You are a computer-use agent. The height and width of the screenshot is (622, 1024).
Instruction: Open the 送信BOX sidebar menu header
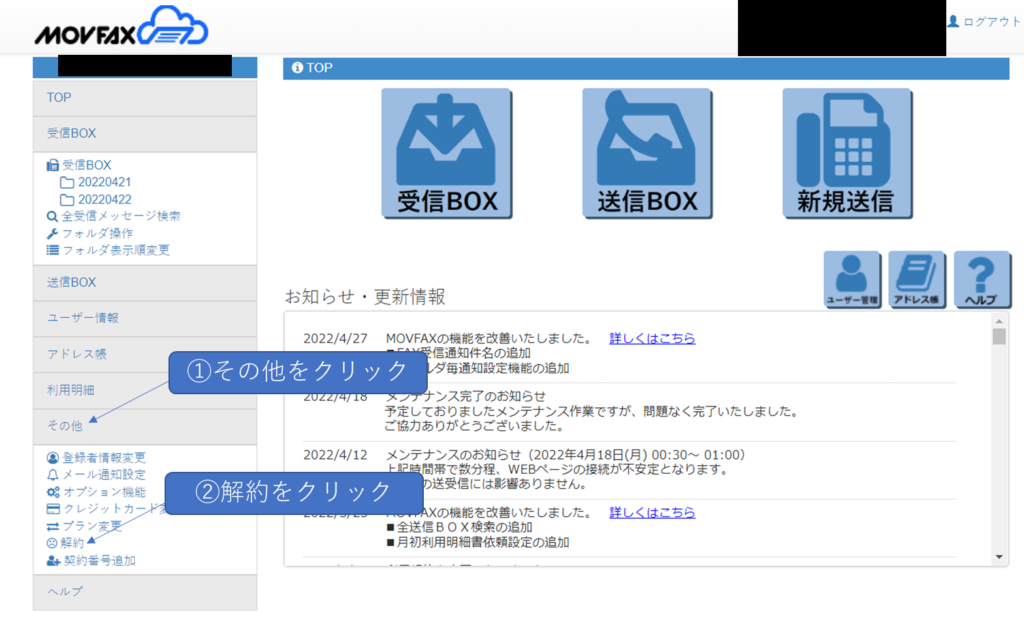pyautogui.click(x=145, y=283)
